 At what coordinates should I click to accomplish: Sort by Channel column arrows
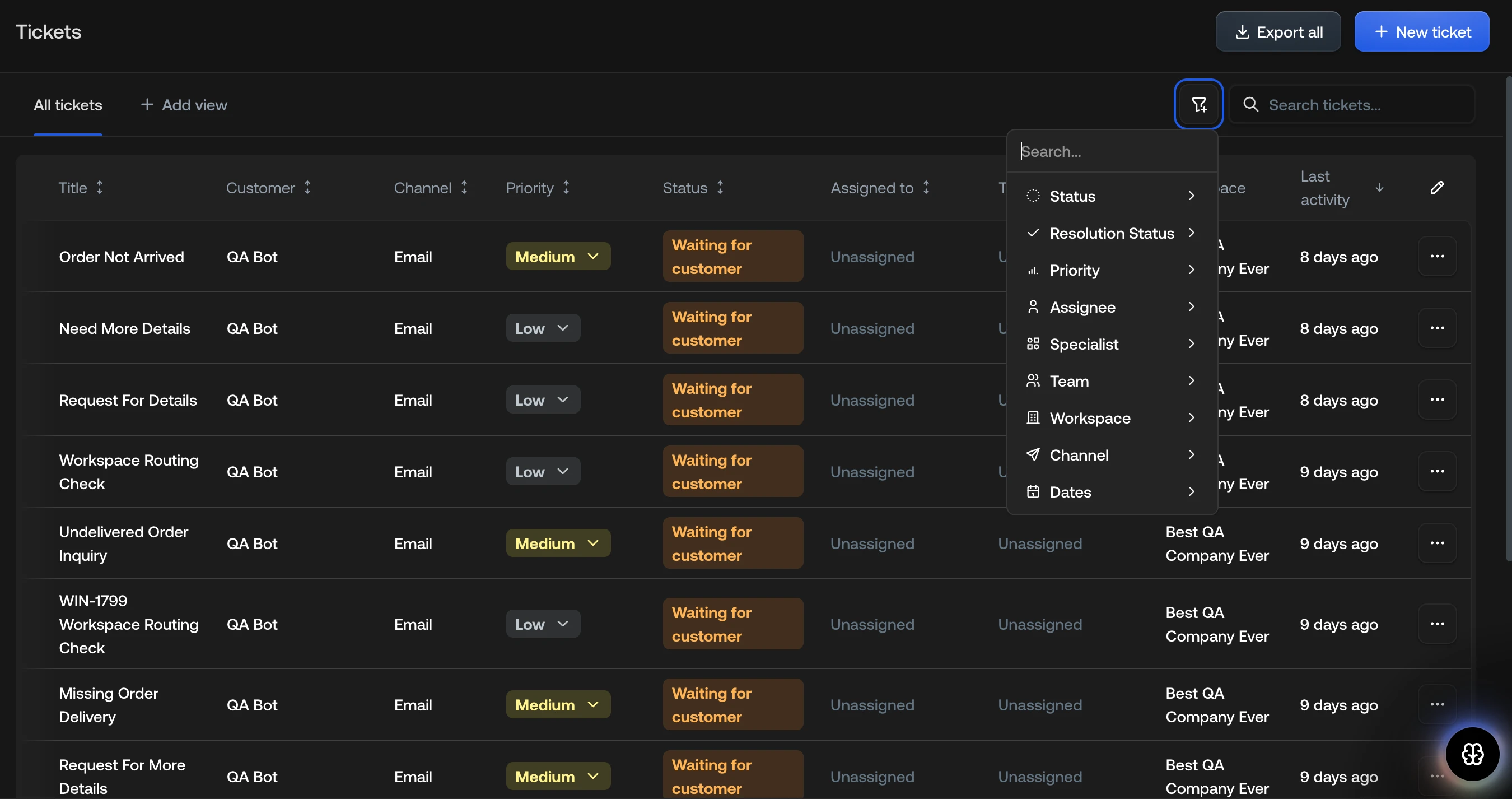point(464,187)
